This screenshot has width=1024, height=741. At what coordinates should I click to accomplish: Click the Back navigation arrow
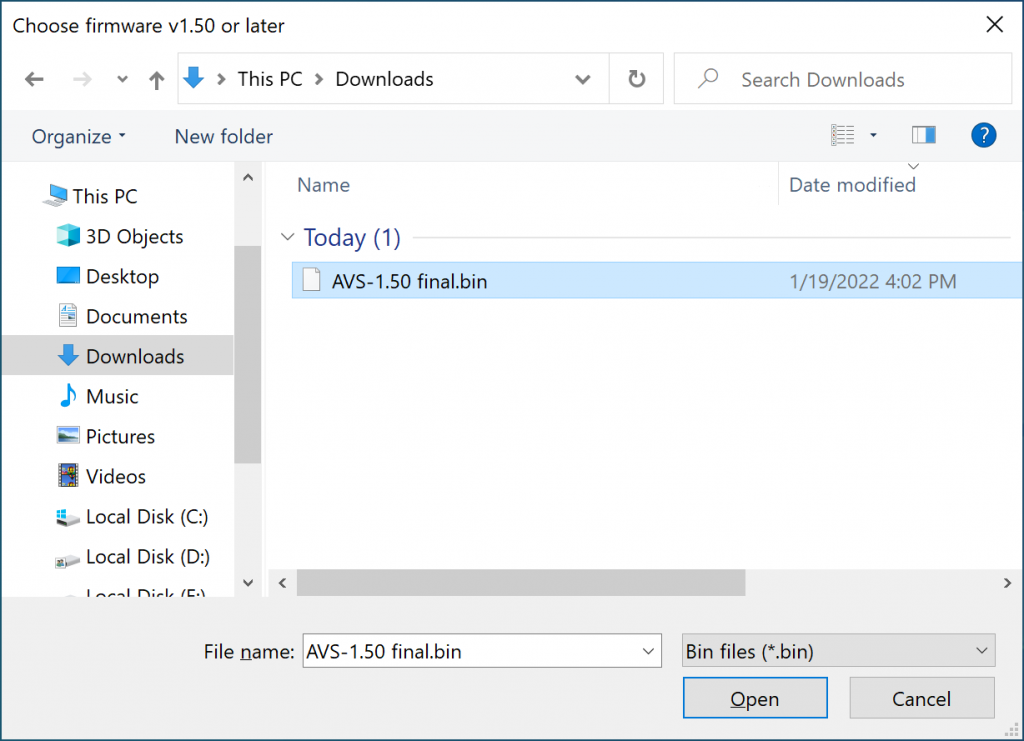(x=34, y=80)
